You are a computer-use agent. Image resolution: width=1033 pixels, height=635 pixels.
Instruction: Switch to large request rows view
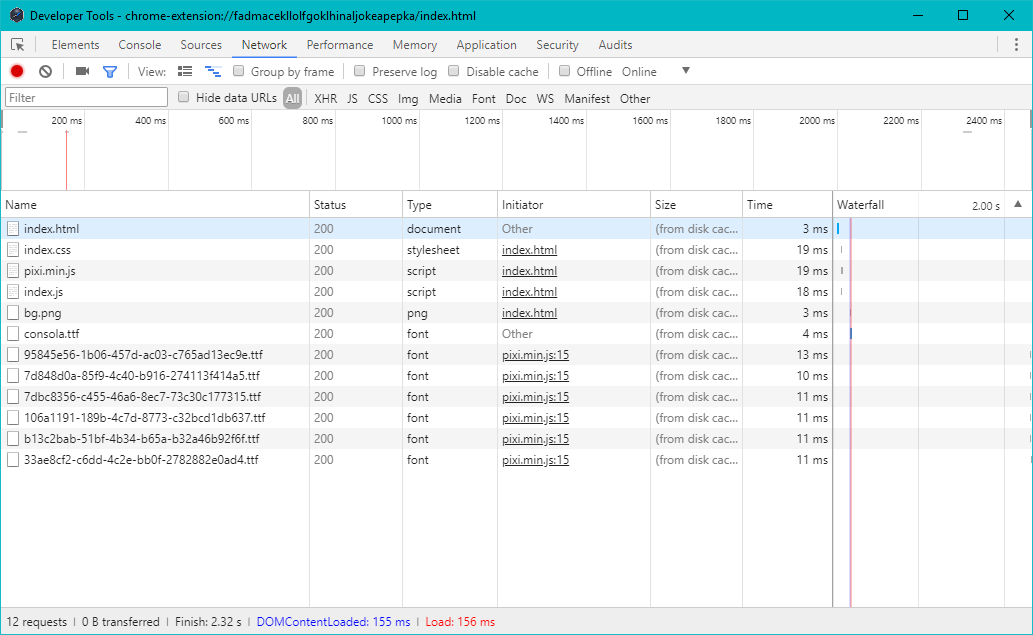185,71
